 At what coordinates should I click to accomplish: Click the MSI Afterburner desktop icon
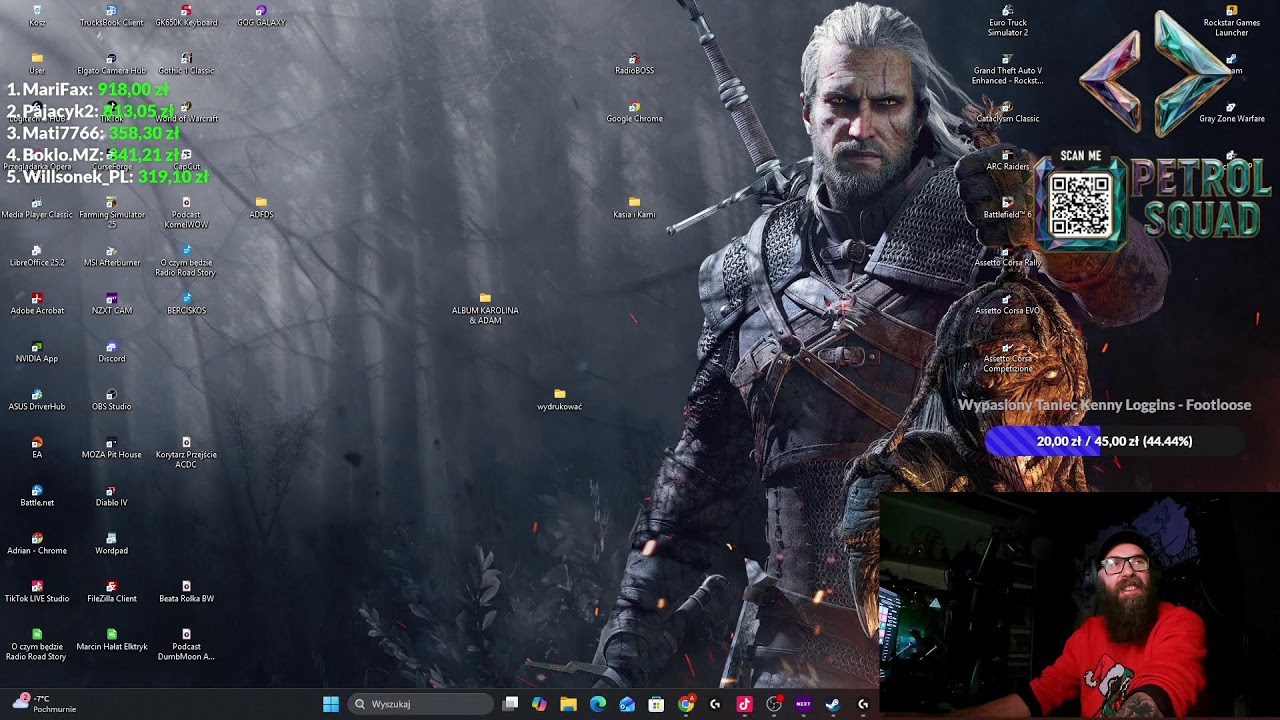[111, 255]
